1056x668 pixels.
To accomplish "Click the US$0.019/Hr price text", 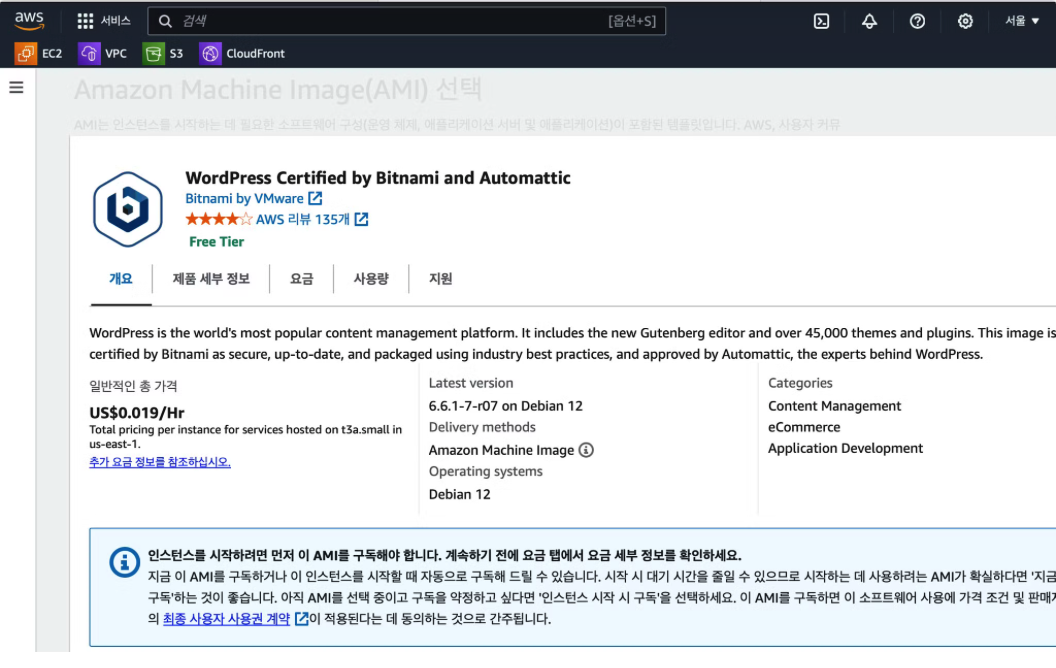I will [x=137, y=413].
